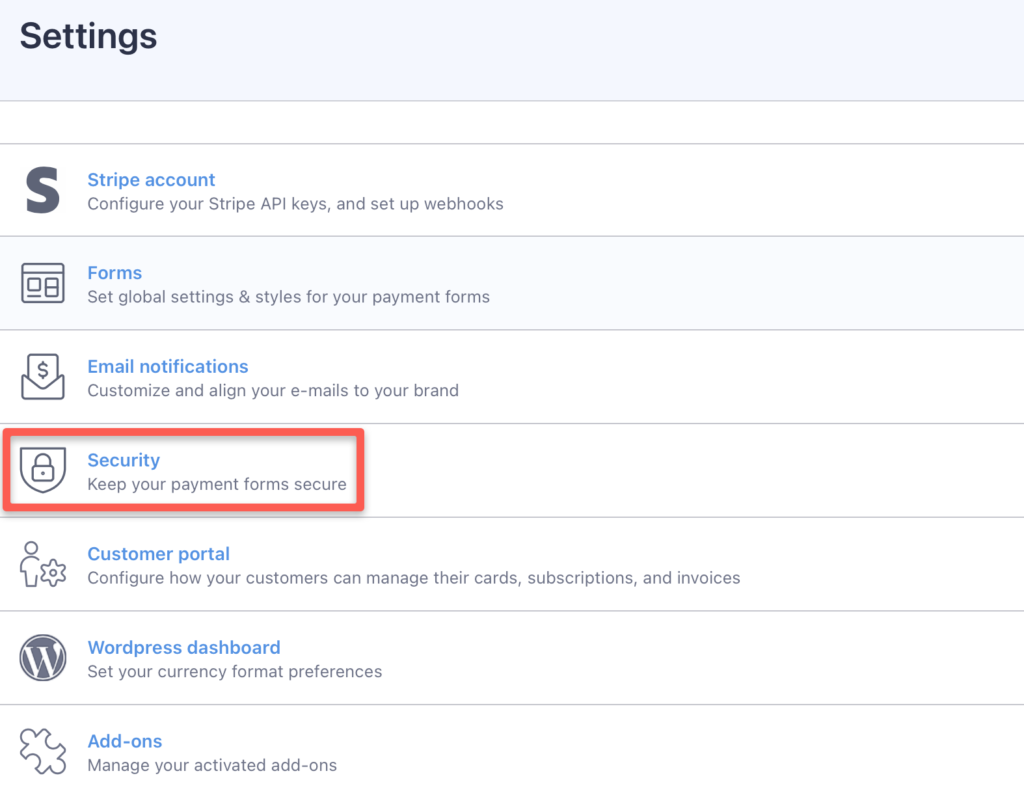Click the Stripe API keys description text
Image resolution: width=1024 pixels, height=795 pixels.
pos(295,203)
